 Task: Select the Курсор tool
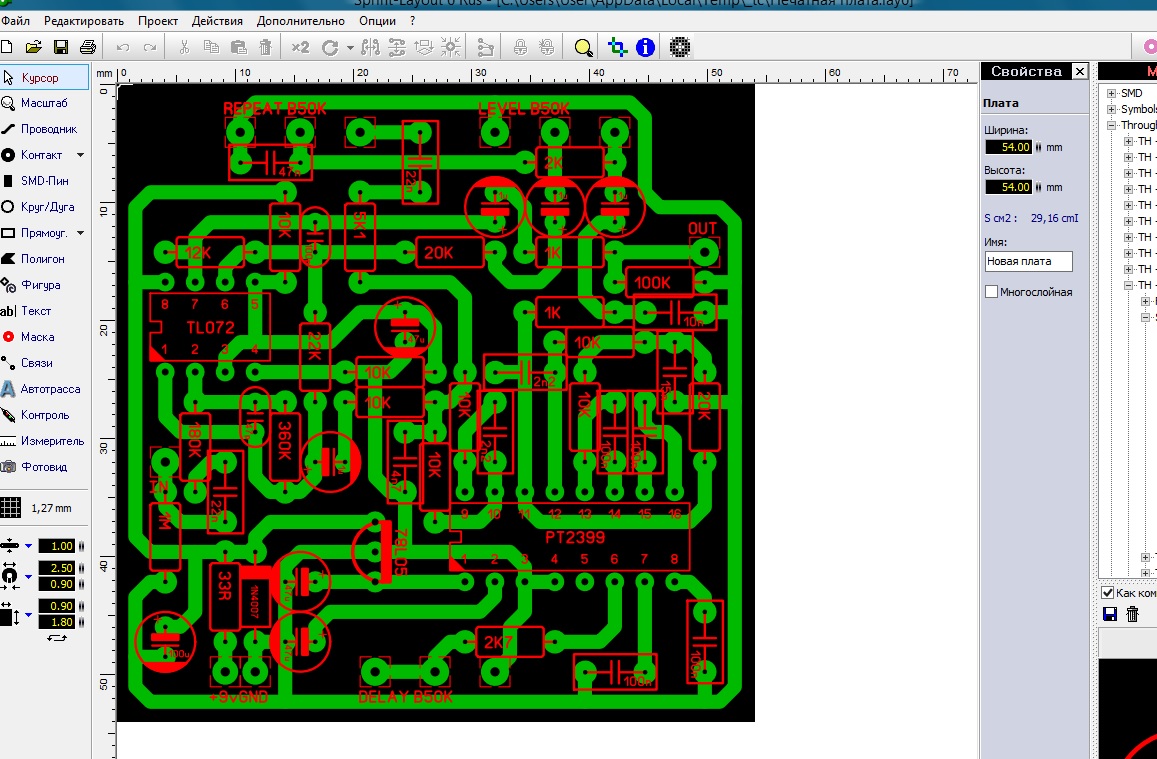click(44, 77)
